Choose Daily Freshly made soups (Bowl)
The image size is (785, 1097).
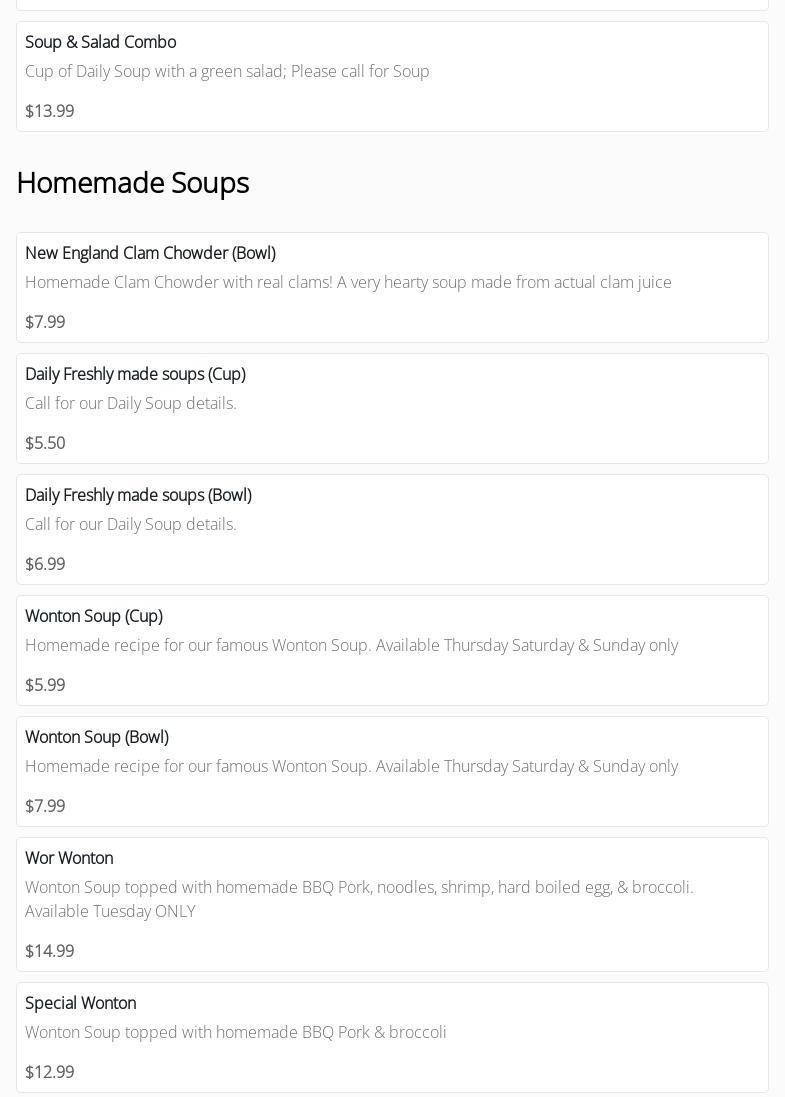[138, 495]
